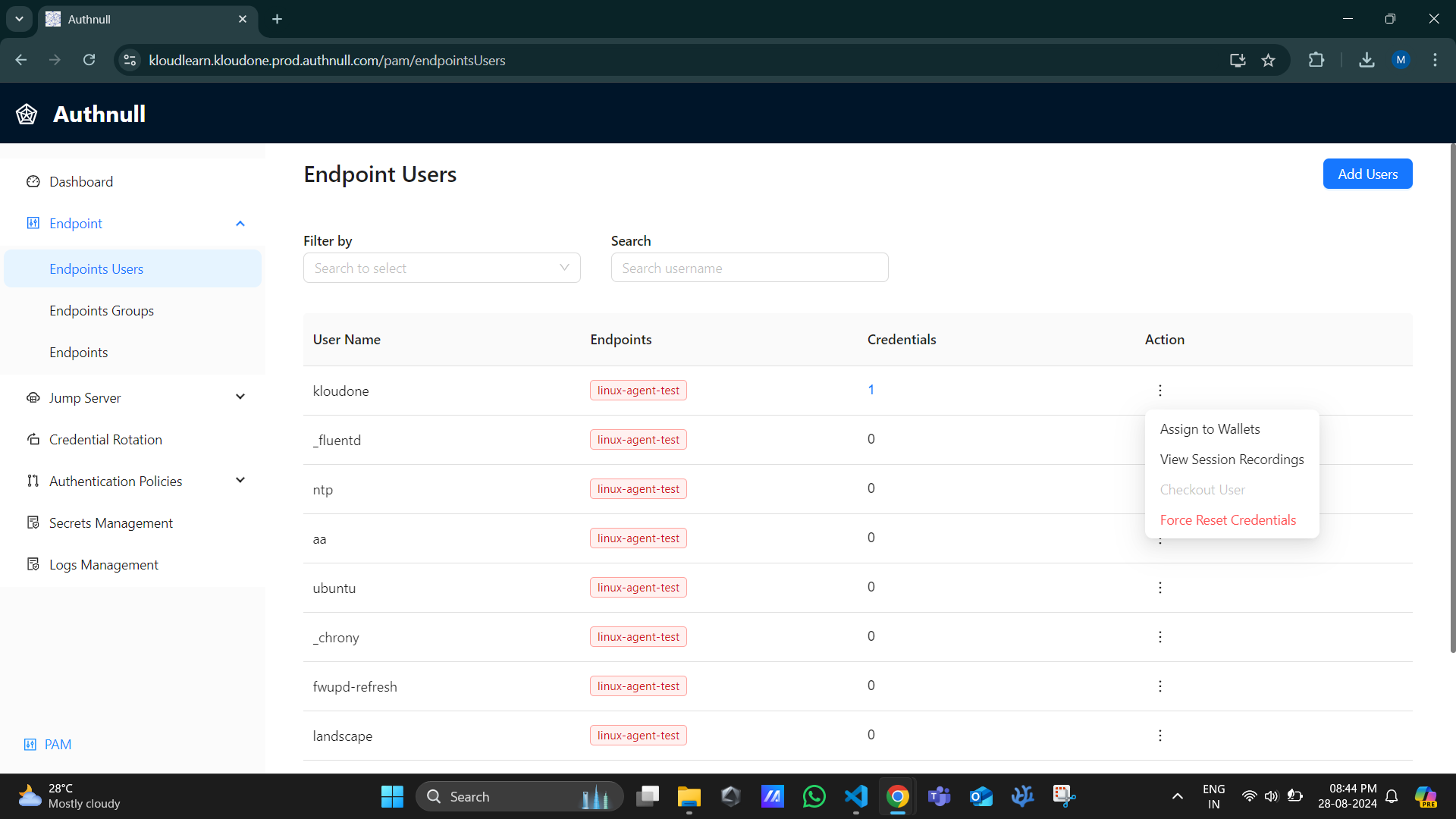Image resolution: width=1456 pixels, height=819 pixels.
Task: Open Credential Rotation in the sidebar
Action: 105,439
